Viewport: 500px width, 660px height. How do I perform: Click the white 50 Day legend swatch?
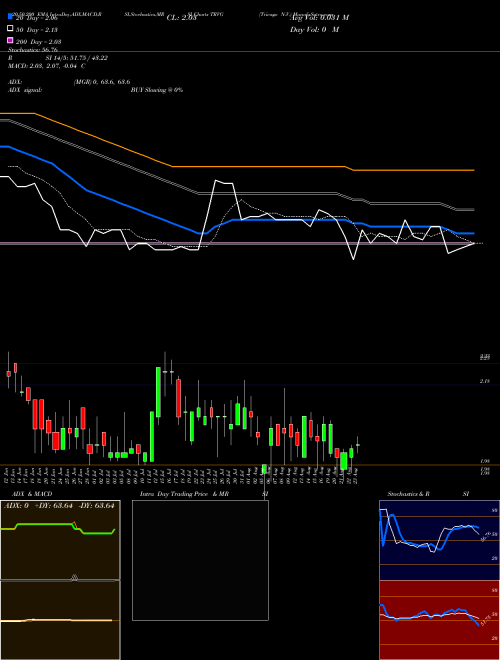[10, 29]
